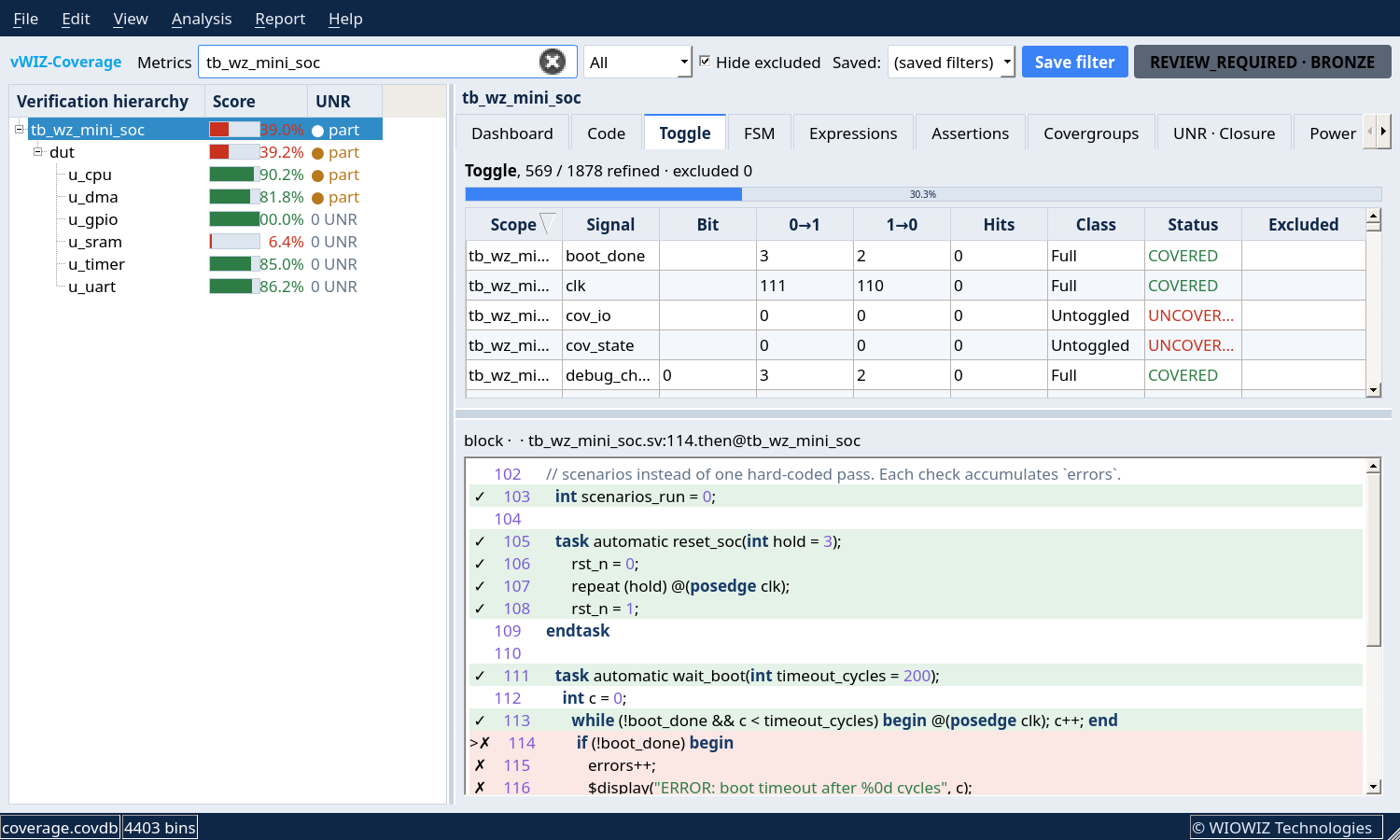
Task: Switch to the Assertions tab
Action: [x=970, y=133]
